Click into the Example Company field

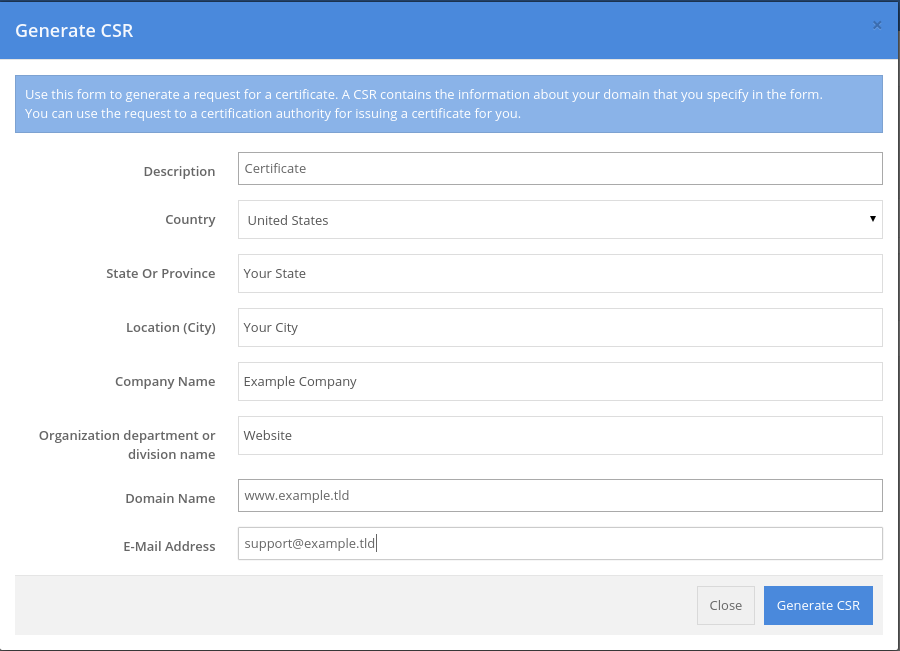pyautogui.click(x=560, y=381)
